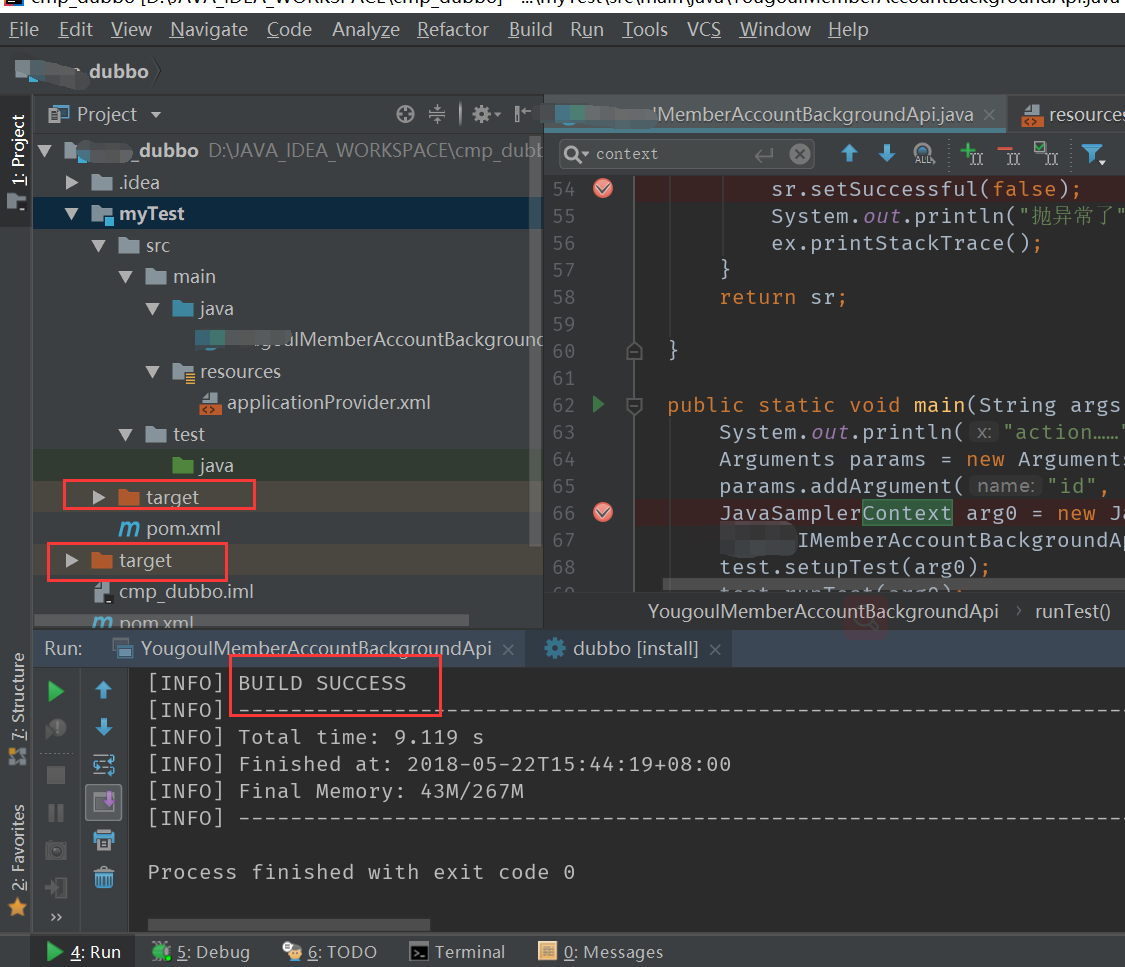Image resolution: width=1125 pixels, height=967 pixels.
Task: Toggle soft-wrap in the Run console
Action: coord(104,765)
